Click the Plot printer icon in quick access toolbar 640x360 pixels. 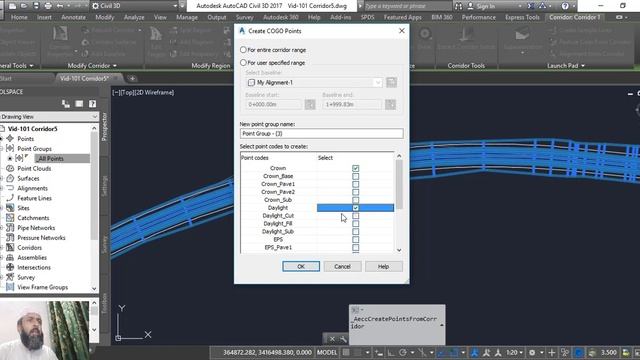point(48,6)
